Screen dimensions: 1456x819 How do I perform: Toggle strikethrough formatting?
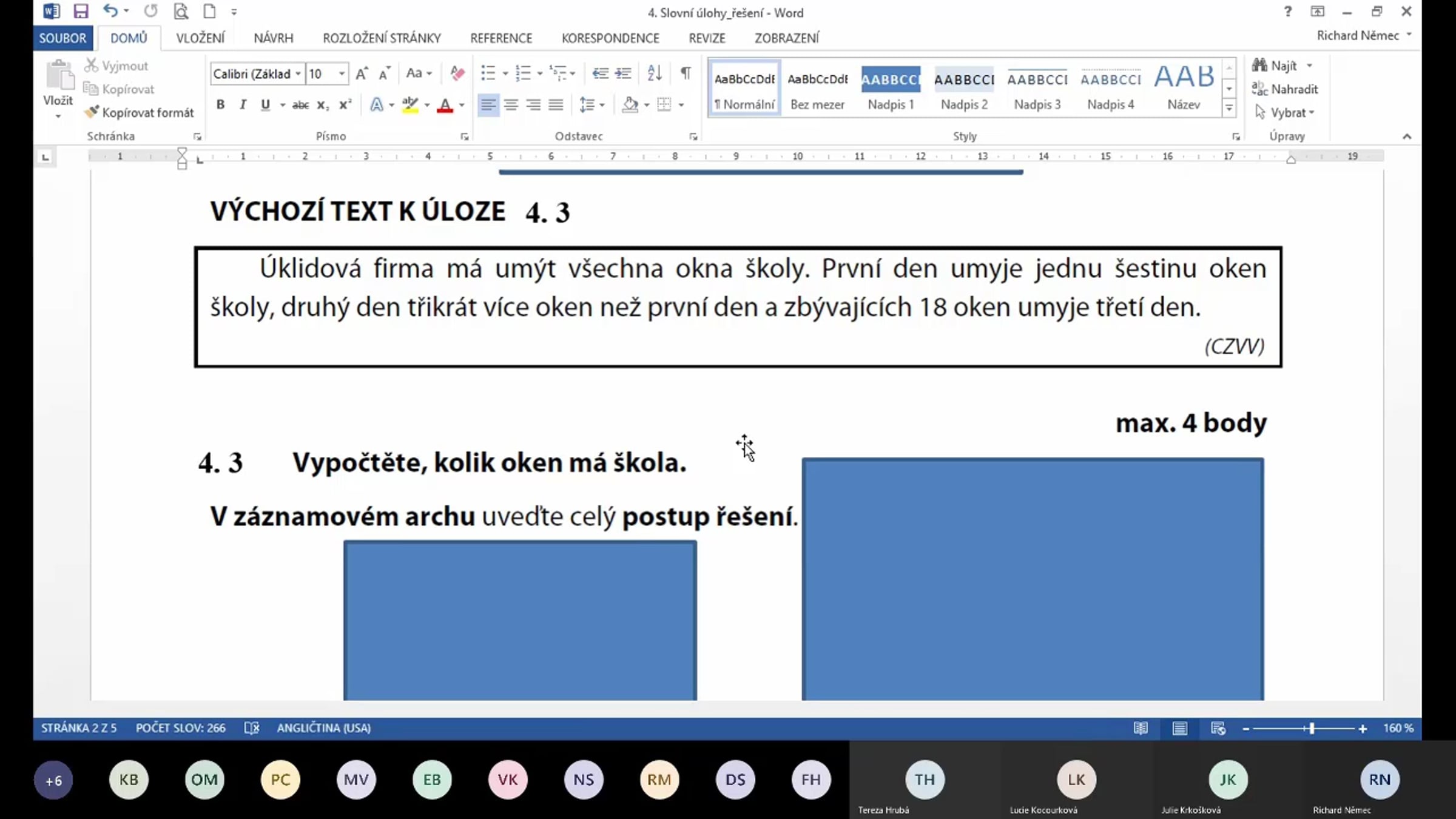tap(300, 105)
